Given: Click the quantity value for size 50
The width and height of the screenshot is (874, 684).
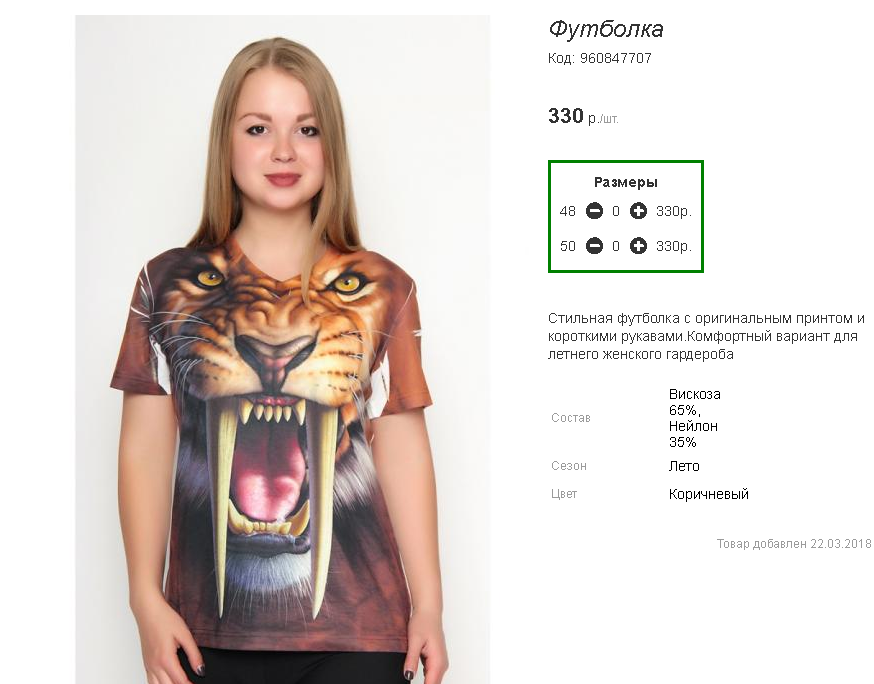Looking at the screenshot, I should (616, 246).
